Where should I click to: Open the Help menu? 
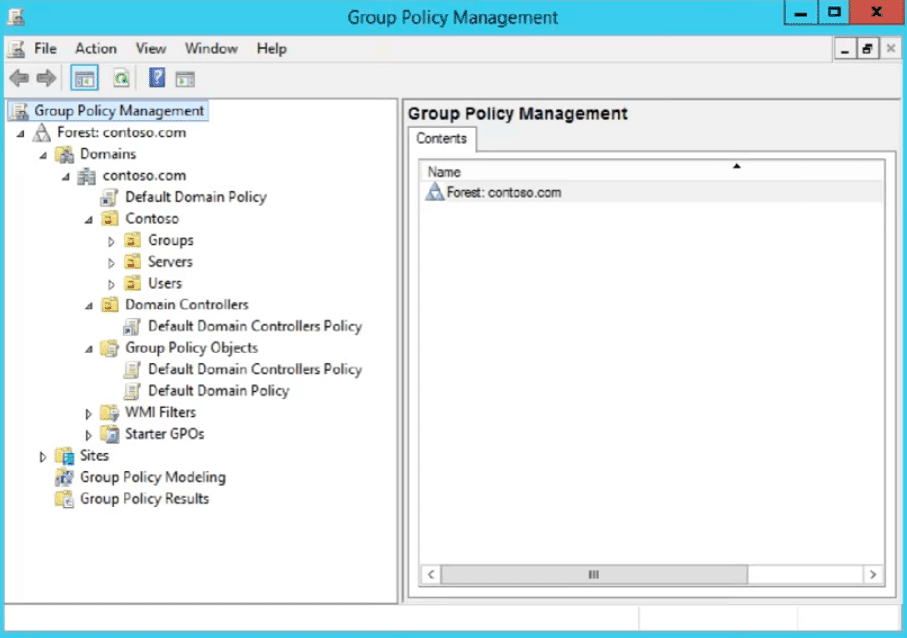[x=271, y=49]
